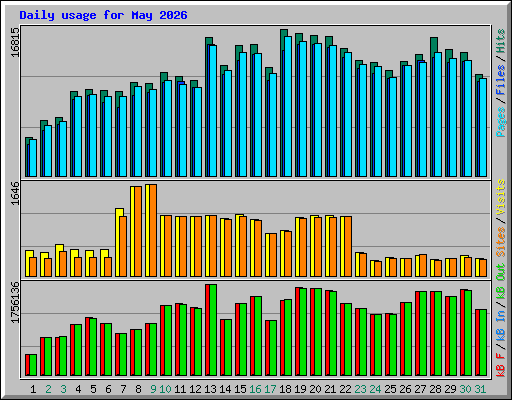
Task: Click the cyan Pages bar for day 18
Action: point(288,107)
